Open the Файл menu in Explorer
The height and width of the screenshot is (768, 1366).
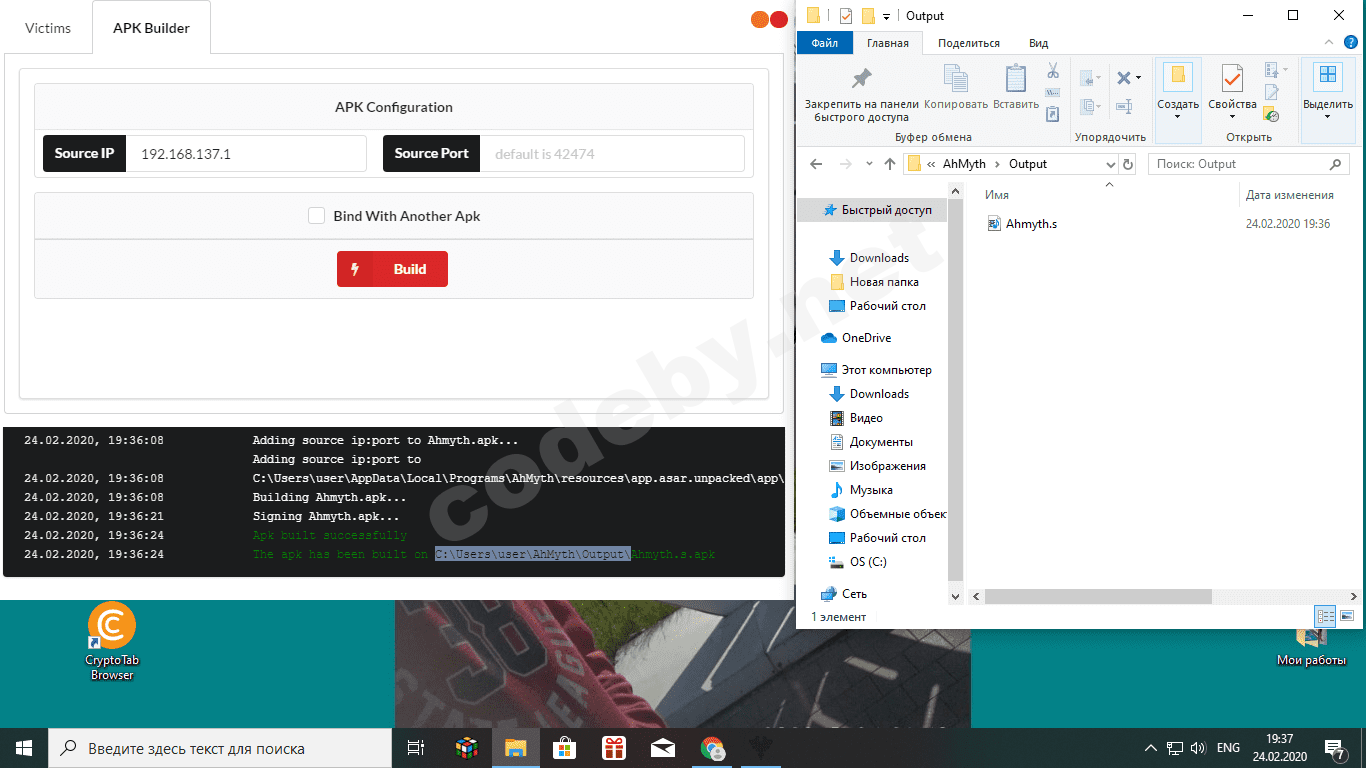pos(825,43)
